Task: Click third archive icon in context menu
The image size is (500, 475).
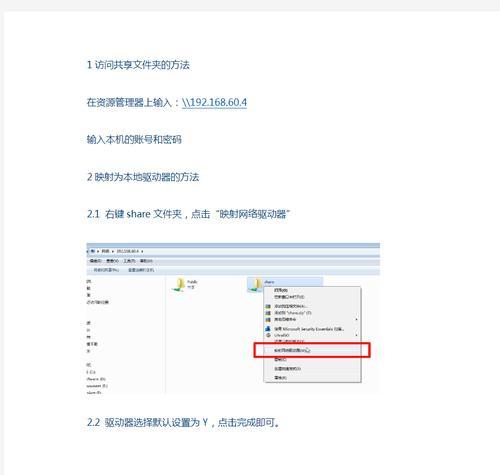Action: pyautogui.click(x=268, y=319)
